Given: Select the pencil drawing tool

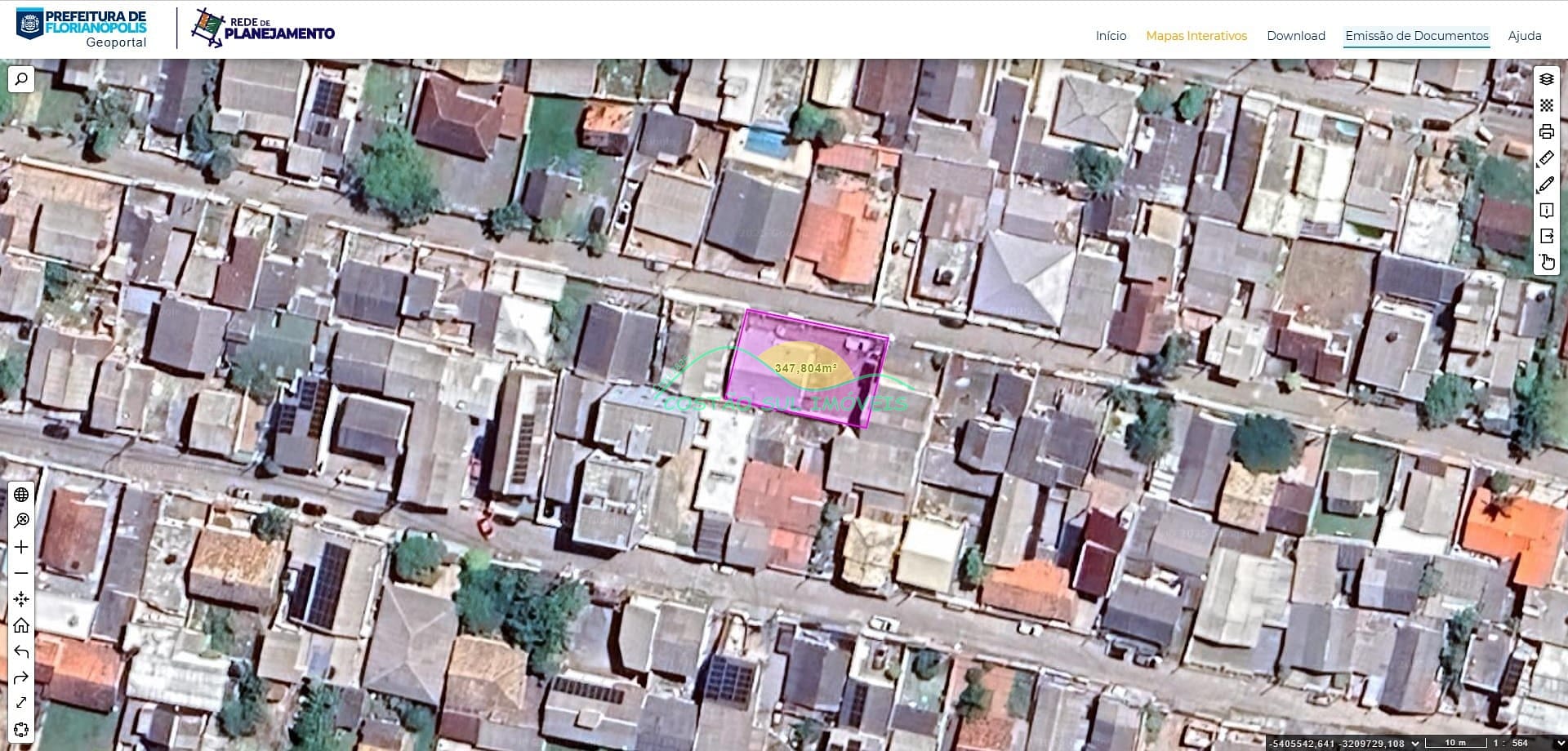Looking at the screenshot, I should 1546,184.
